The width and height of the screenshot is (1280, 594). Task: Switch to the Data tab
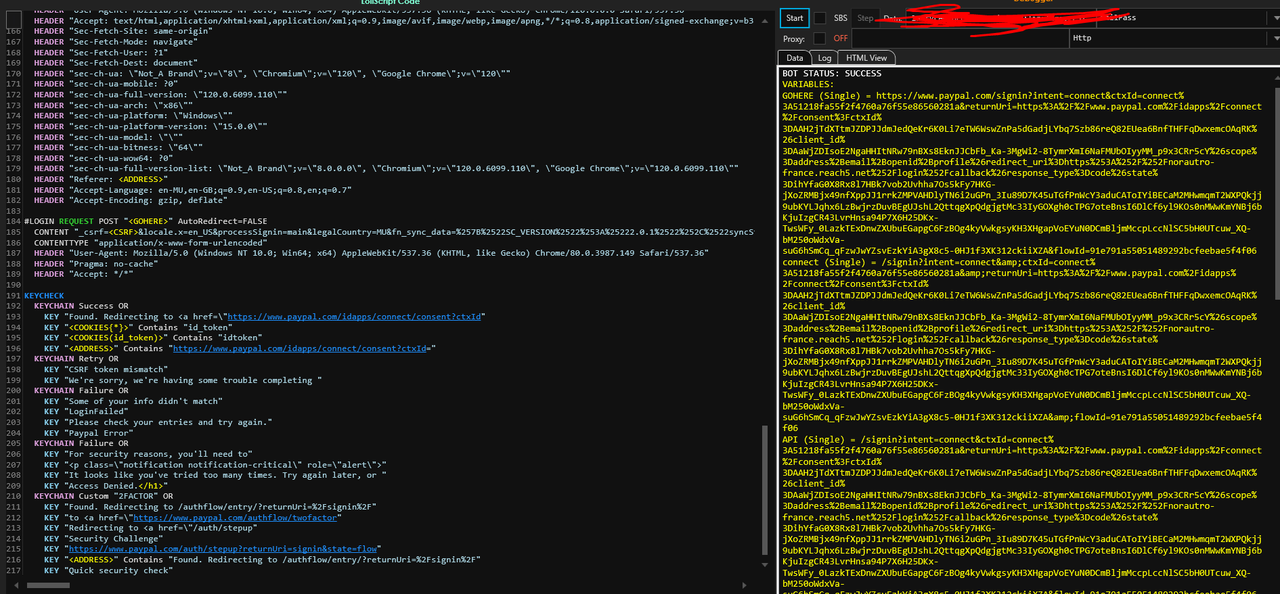coord(794,58)
